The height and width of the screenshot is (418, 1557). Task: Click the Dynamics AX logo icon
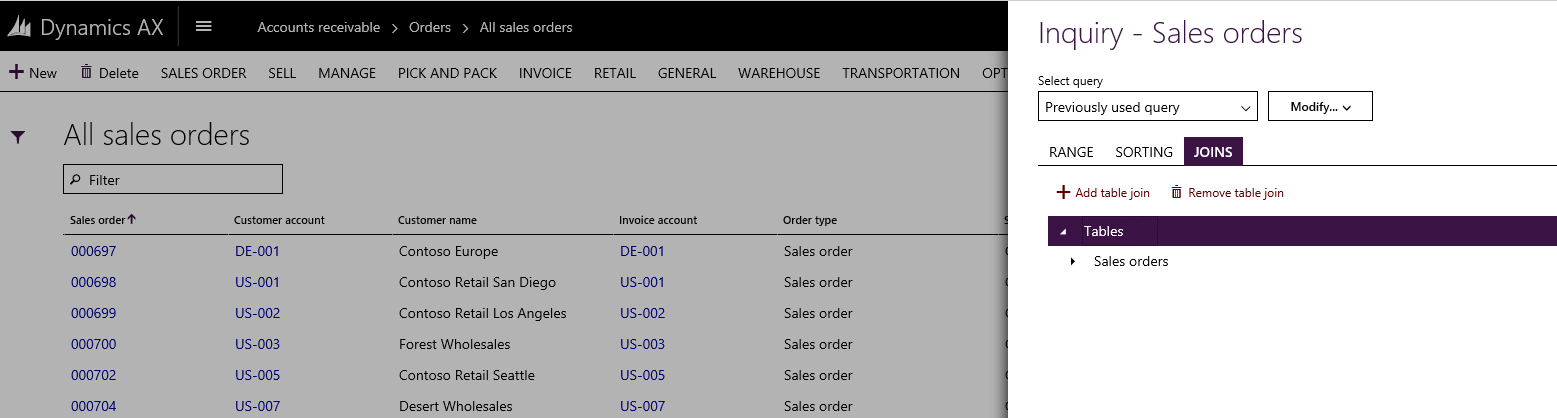pos(20,27)
